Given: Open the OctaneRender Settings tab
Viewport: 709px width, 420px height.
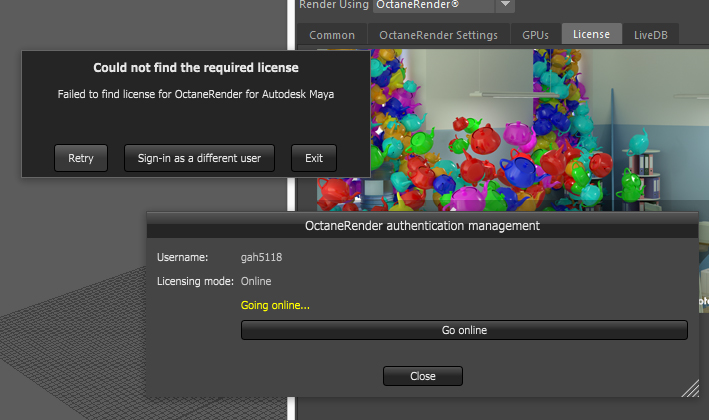Looking at the screenshot, I should tap(439, 35).
